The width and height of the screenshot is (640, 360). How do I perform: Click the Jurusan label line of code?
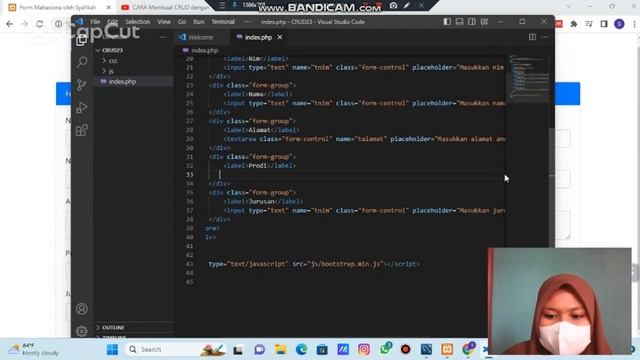[x=263, y=202]
